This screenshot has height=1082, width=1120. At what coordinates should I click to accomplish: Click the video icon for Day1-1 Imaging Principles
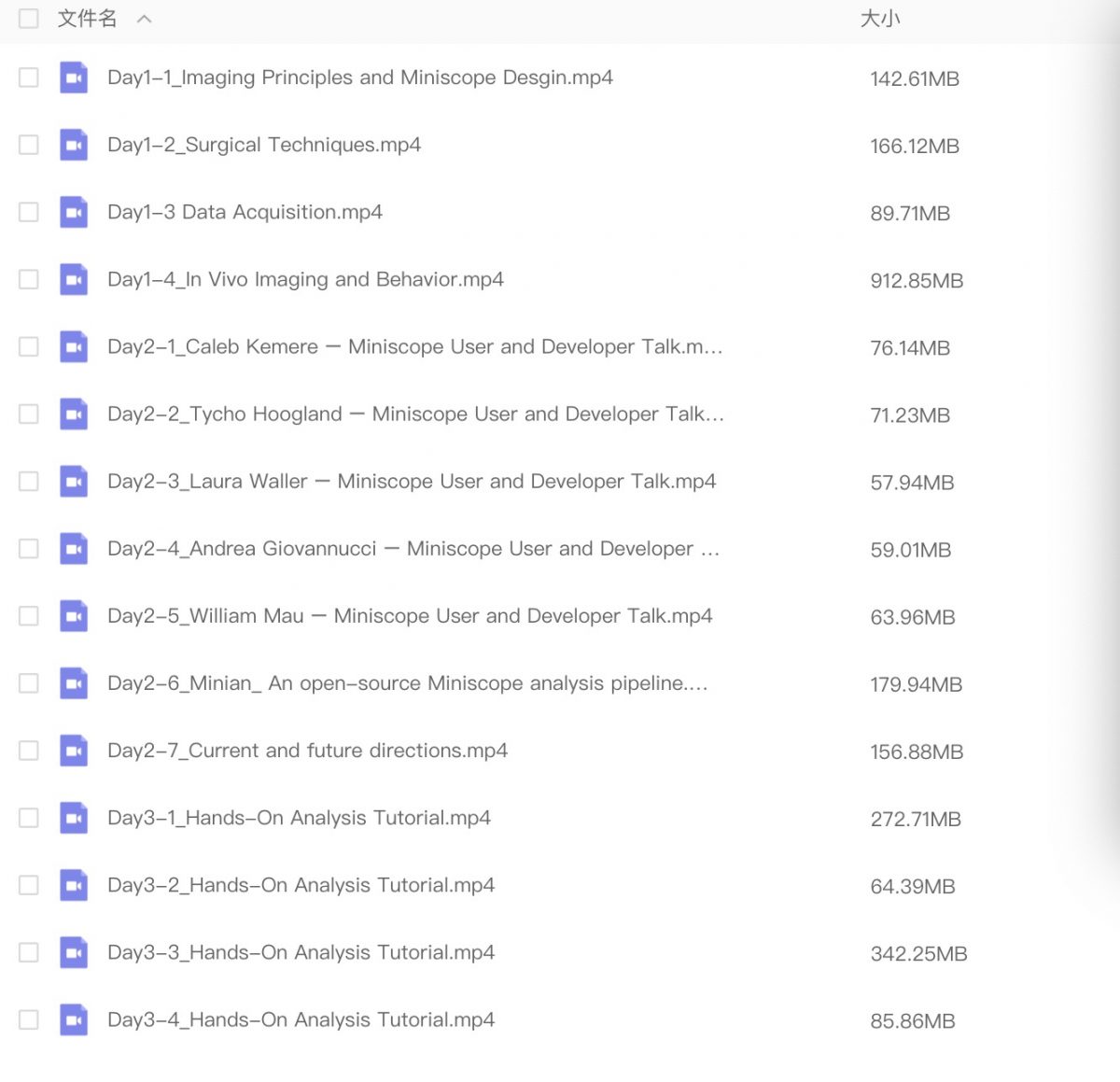point(74,77)
